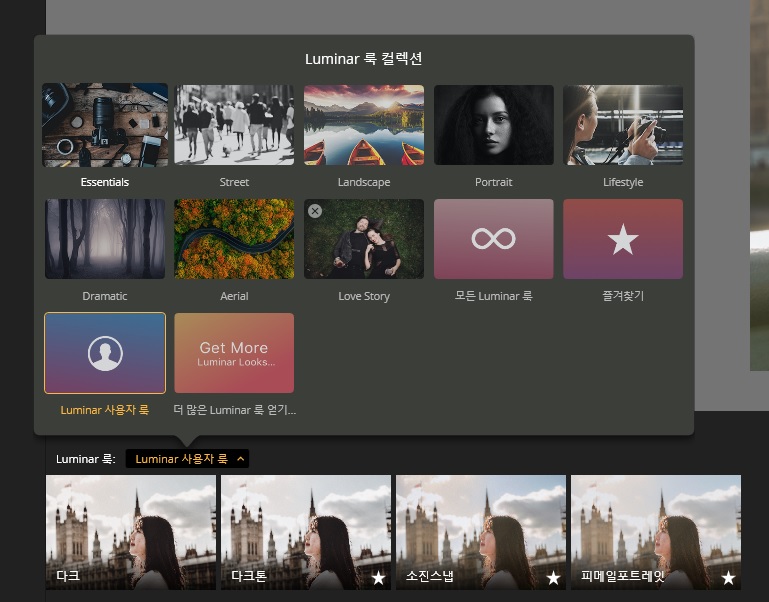Click the Portrait label text
769x602 pixels.
point(493,182)
